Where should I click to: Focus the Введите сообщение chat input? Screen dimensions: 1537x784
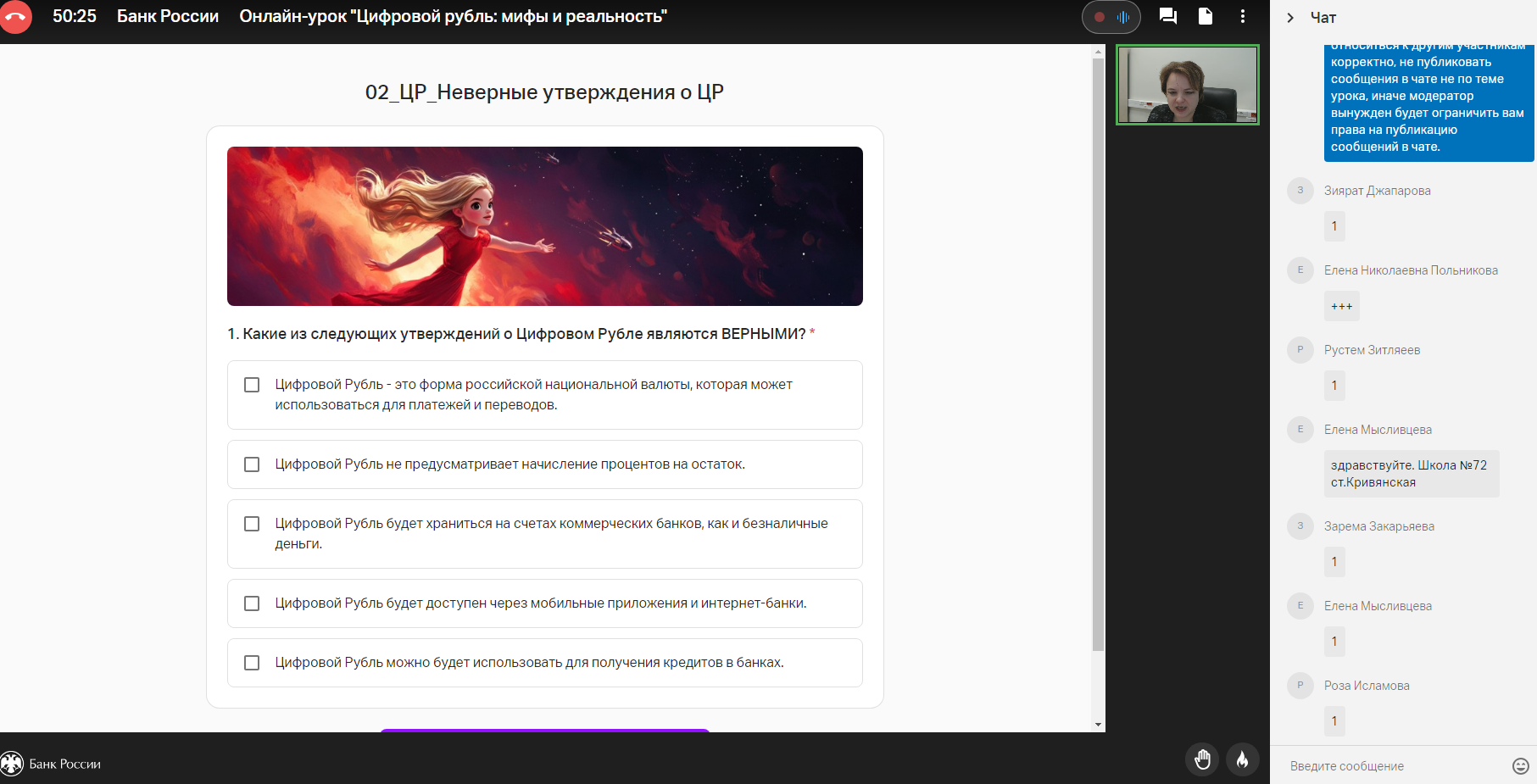[x=1395, y=766]
